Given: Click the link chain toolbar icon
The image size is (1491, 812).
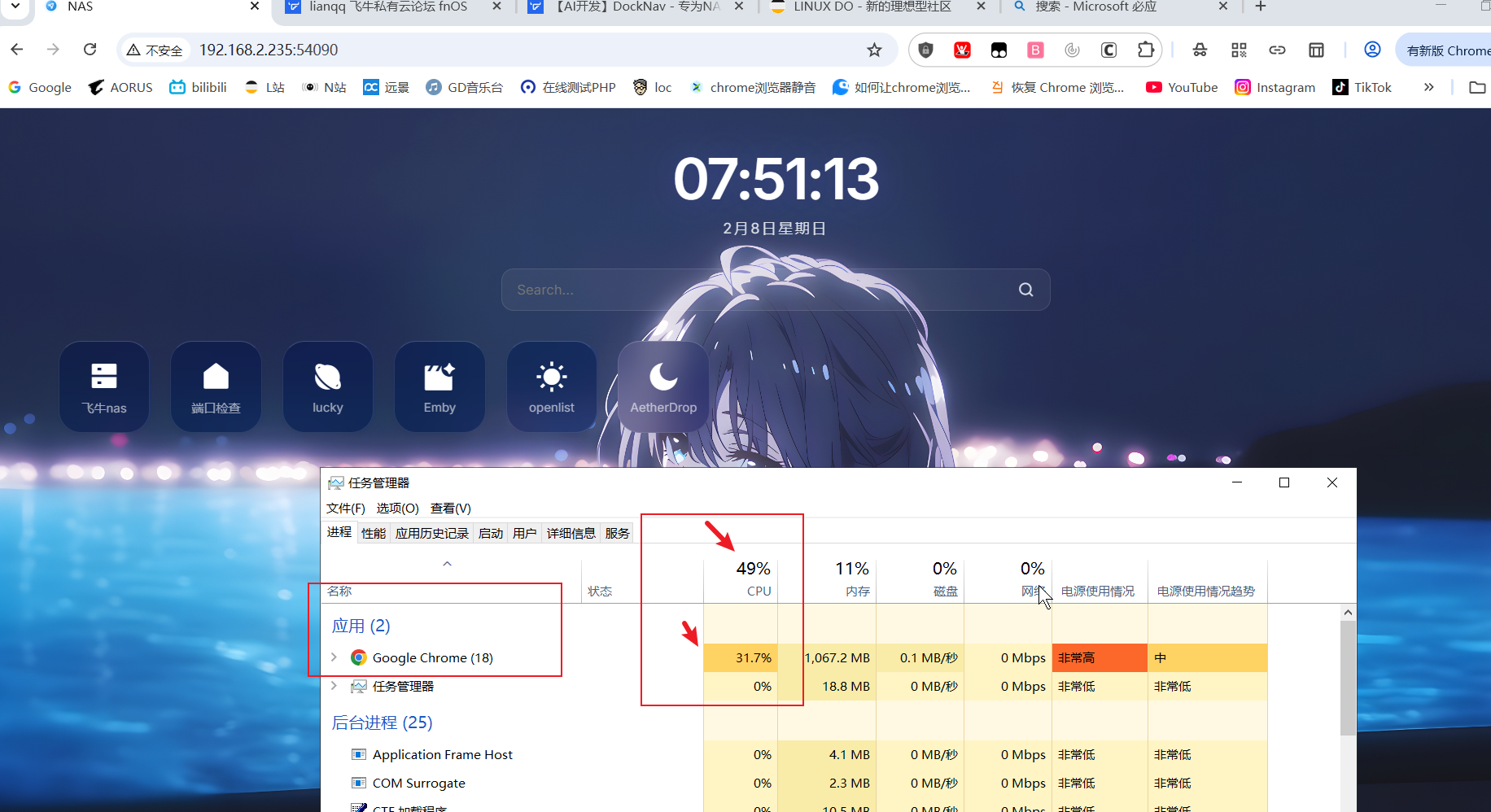Looking at the screenshot, I should pyautogui.click(x=1277, y=50).
